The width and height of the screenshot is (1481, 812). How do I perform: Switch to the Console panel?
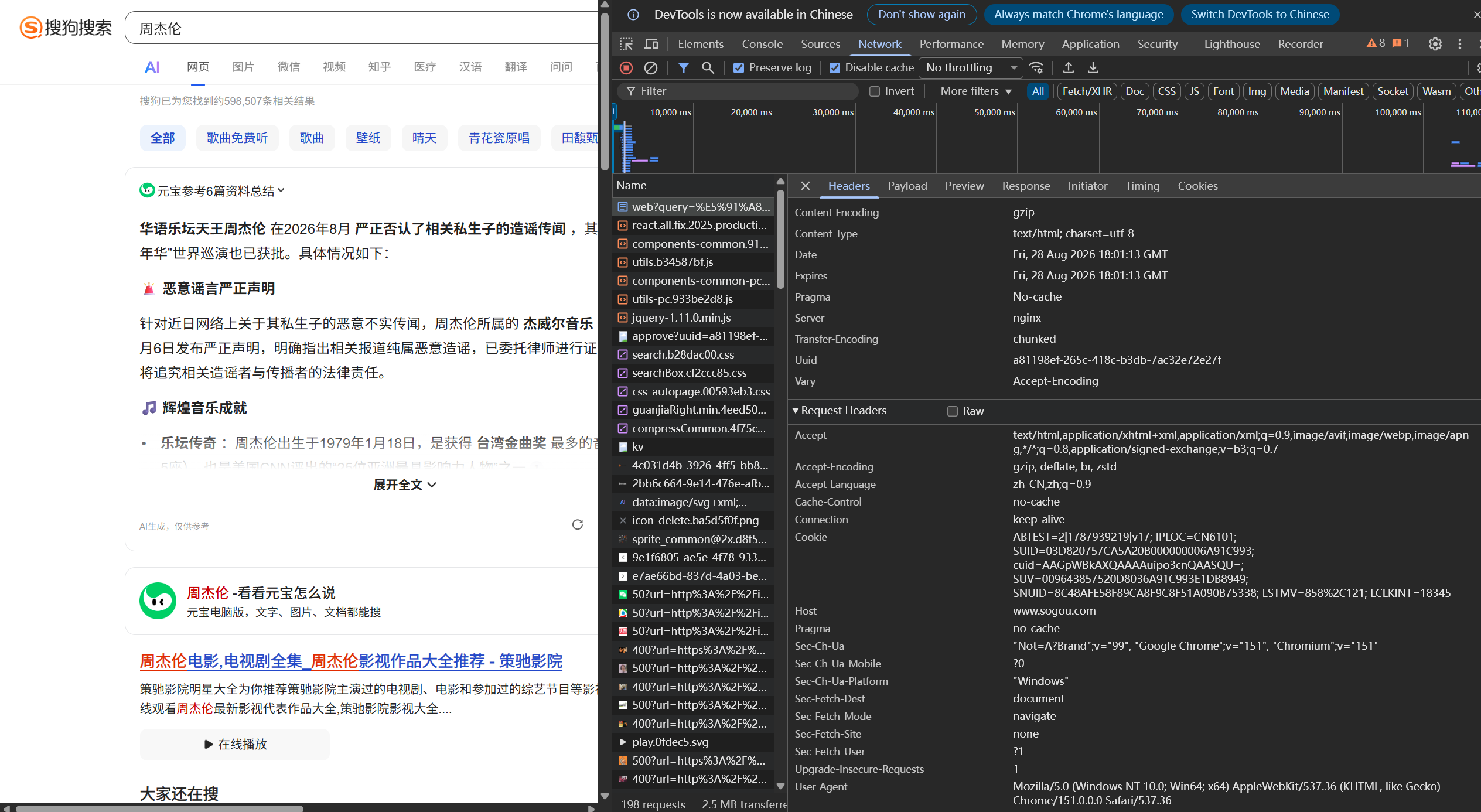point(762,44)
